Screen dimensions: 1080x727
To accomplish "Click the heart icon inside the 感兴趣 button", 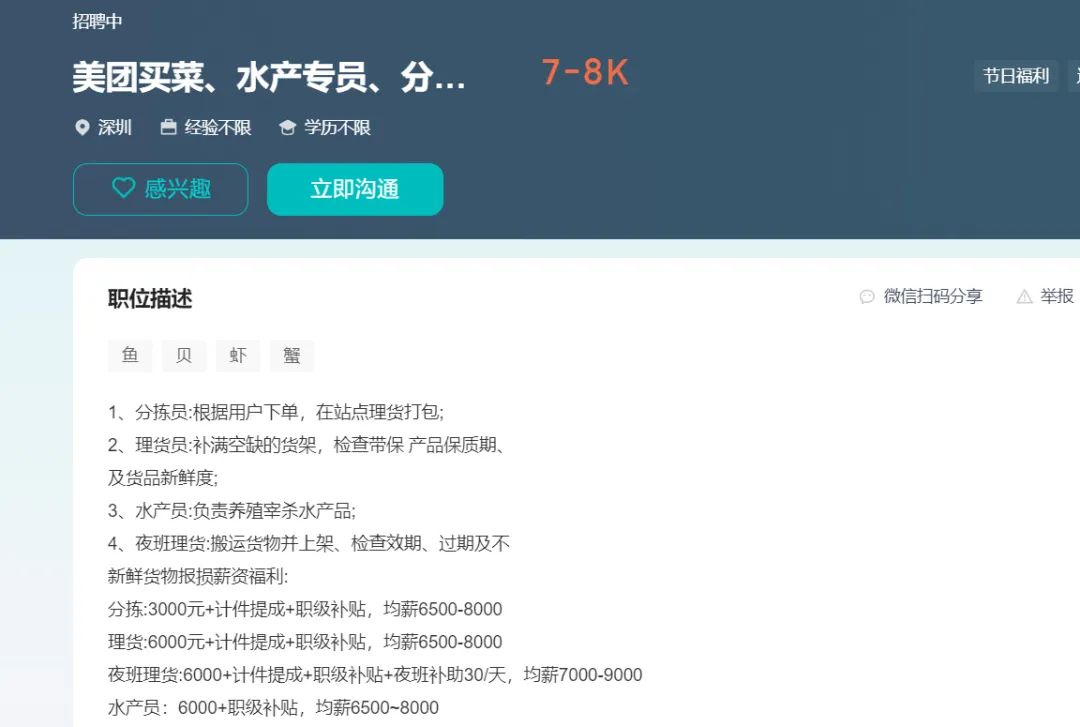I will [x=123, y=188].
